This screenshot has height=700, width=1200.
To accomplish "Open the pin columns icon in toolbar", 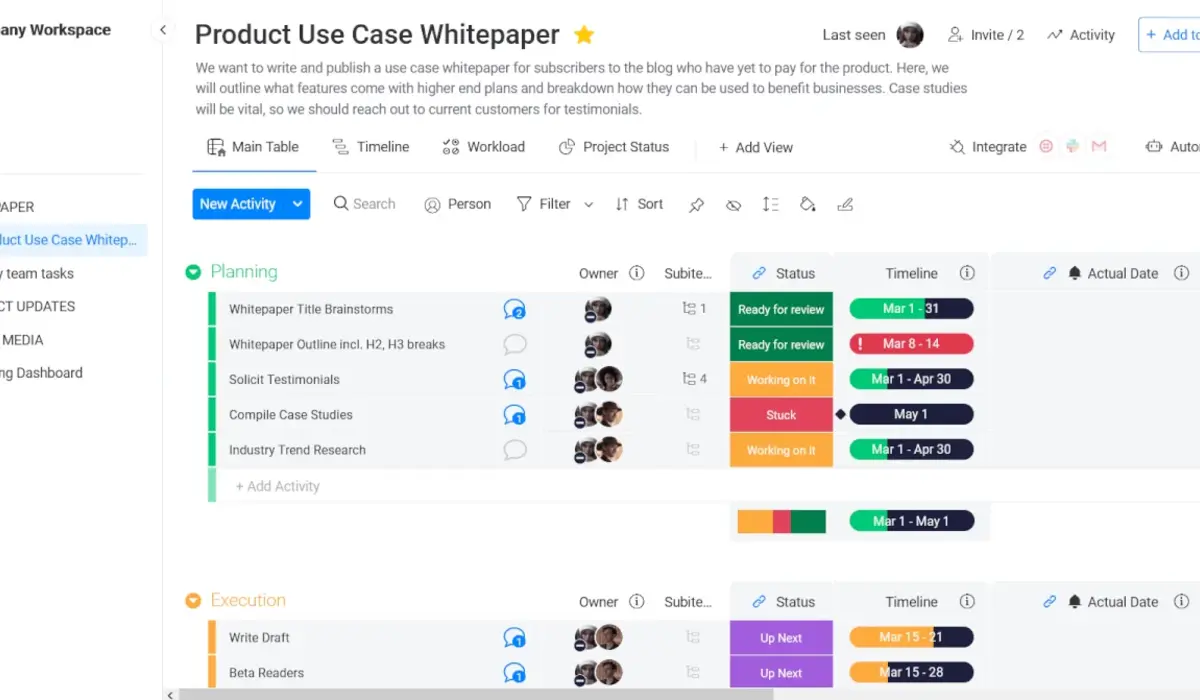I will 697,204.
